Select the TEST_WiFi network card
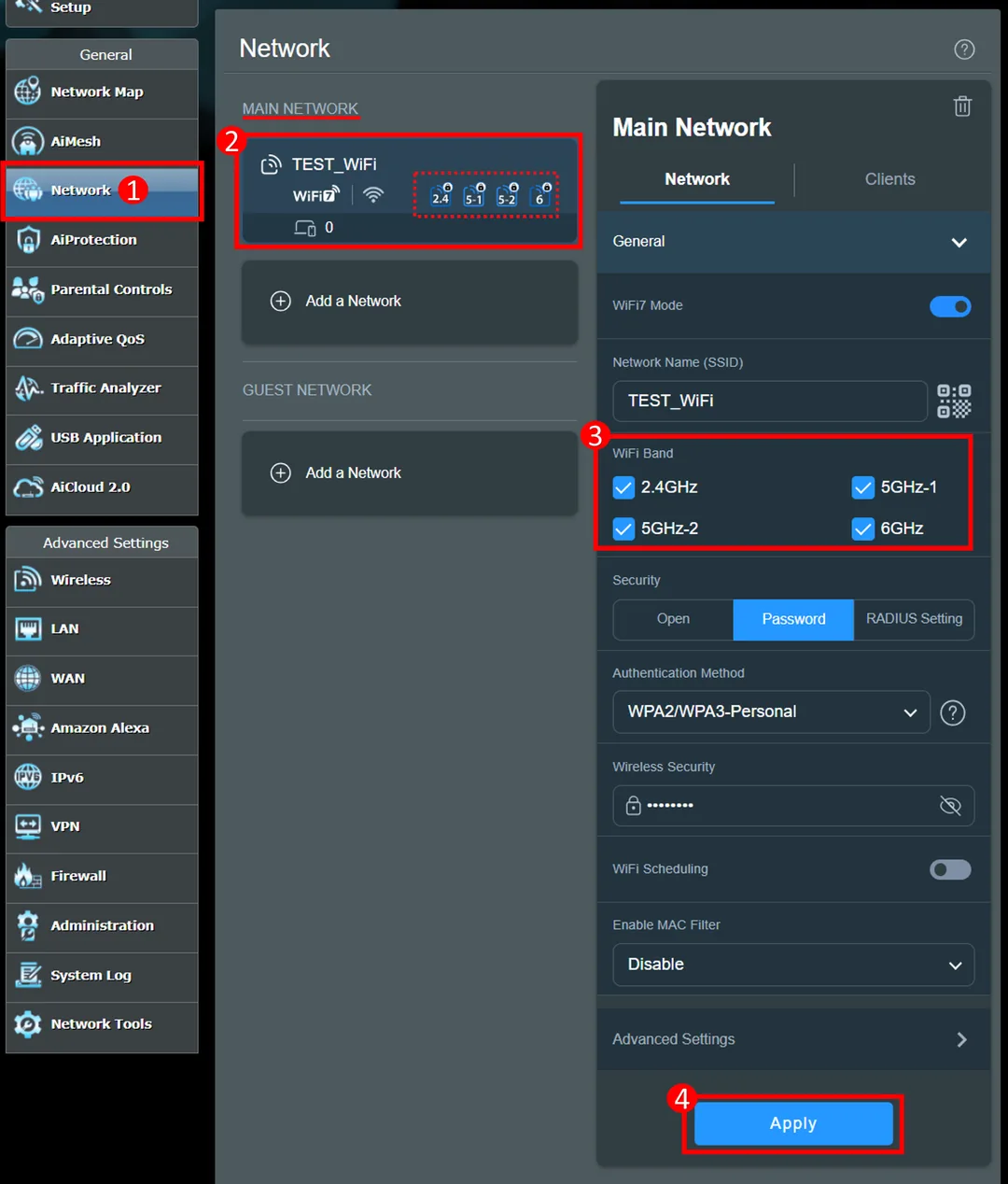1008x1184 pixels. point(410,191)
